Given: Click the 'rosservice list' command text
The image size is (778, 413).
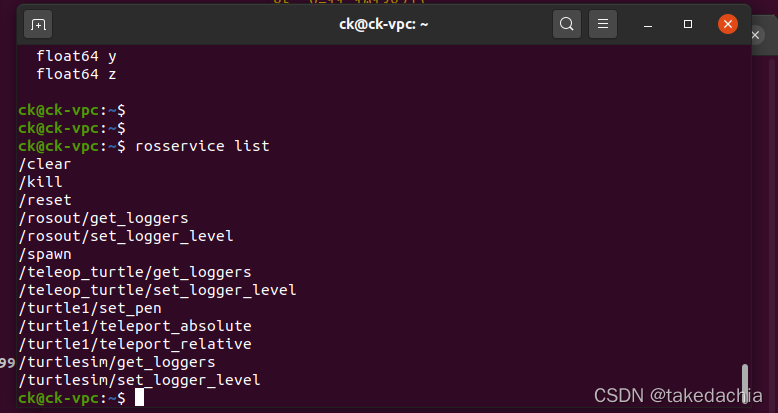Looking at the screenshot, I should click(x=202, y=146).
